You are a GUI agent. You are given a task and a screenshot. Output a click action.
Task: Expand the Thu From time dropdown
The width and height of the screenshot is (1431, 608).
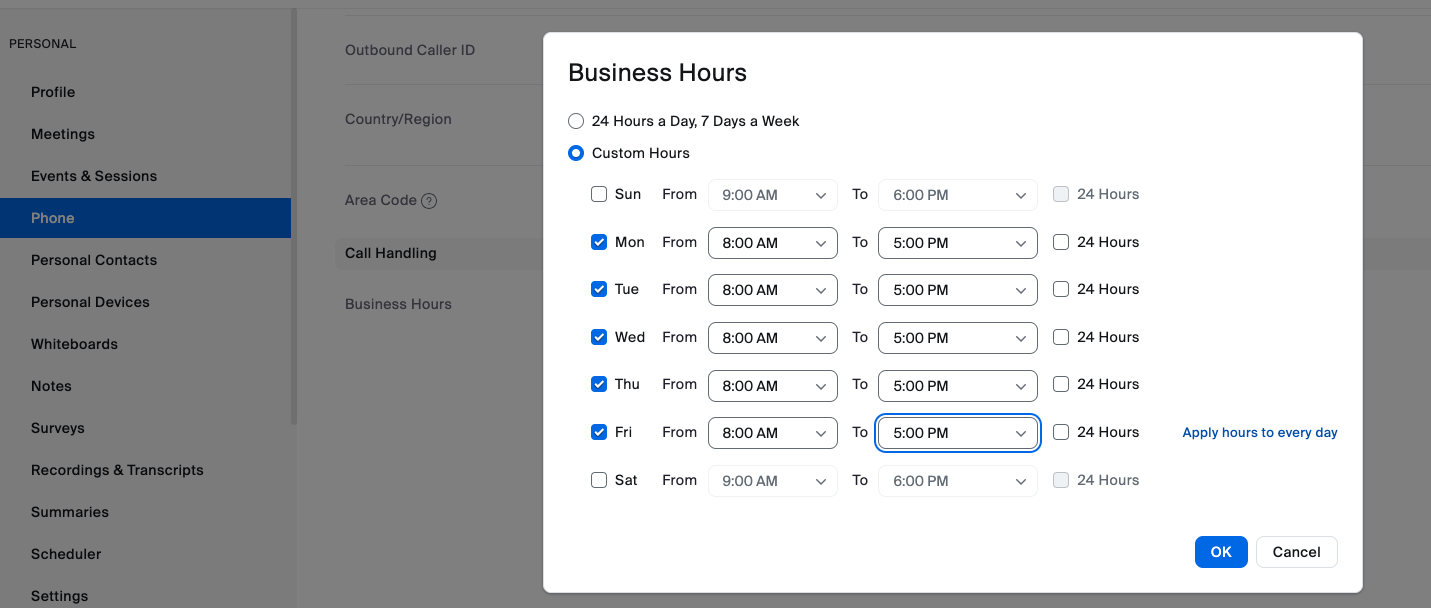tap(772, 385)
